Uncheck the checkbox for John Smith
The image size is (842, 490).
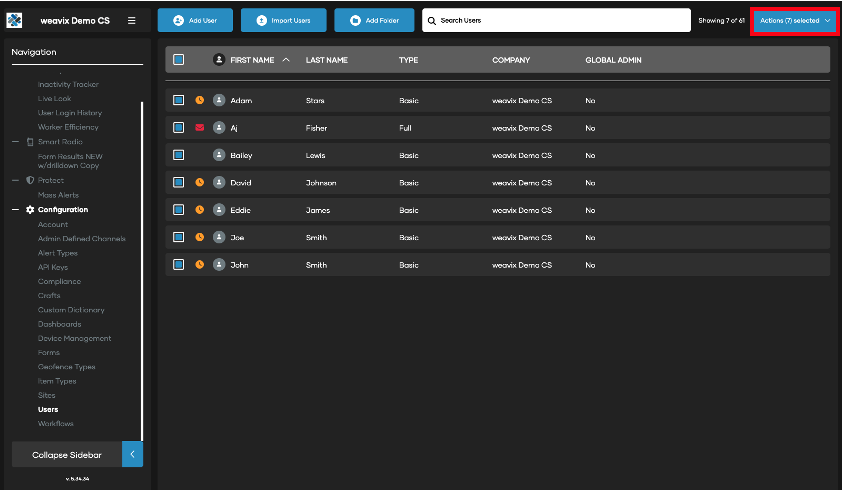click(178, 265)
